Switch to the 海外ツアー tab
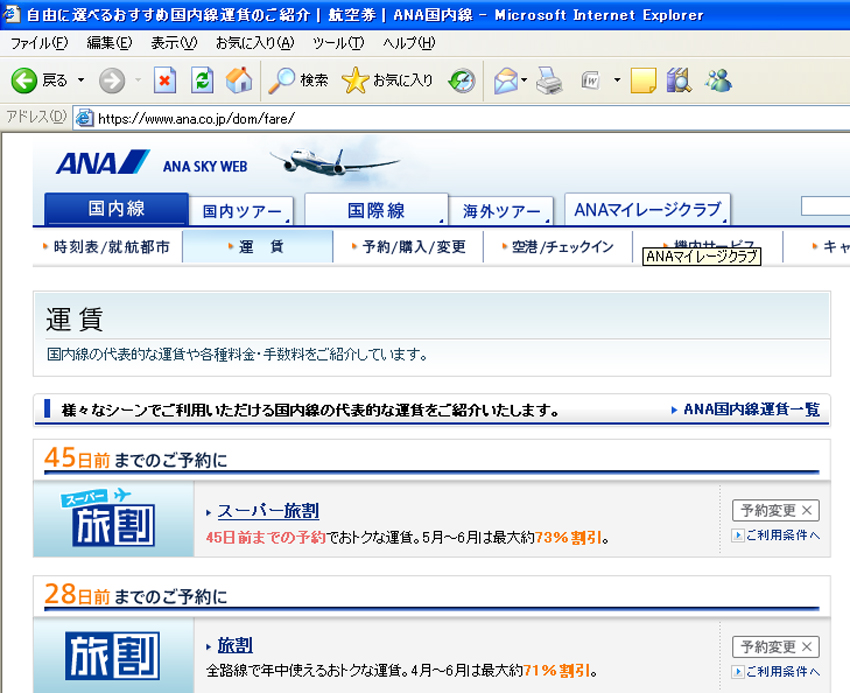850x693 pixels. click(501, 211)
